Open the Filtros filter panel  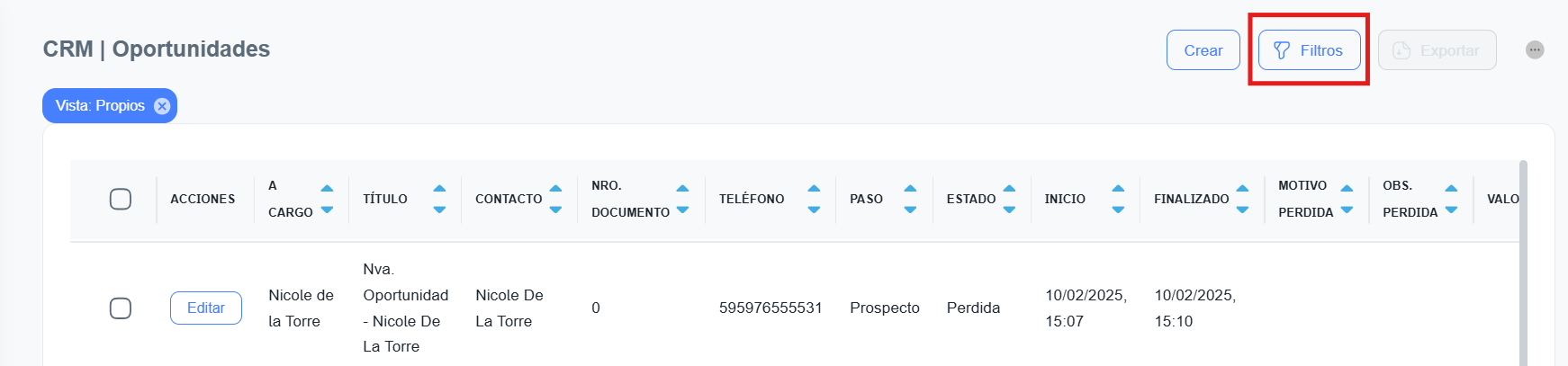pyautogui.click(x=1309, y=50)
